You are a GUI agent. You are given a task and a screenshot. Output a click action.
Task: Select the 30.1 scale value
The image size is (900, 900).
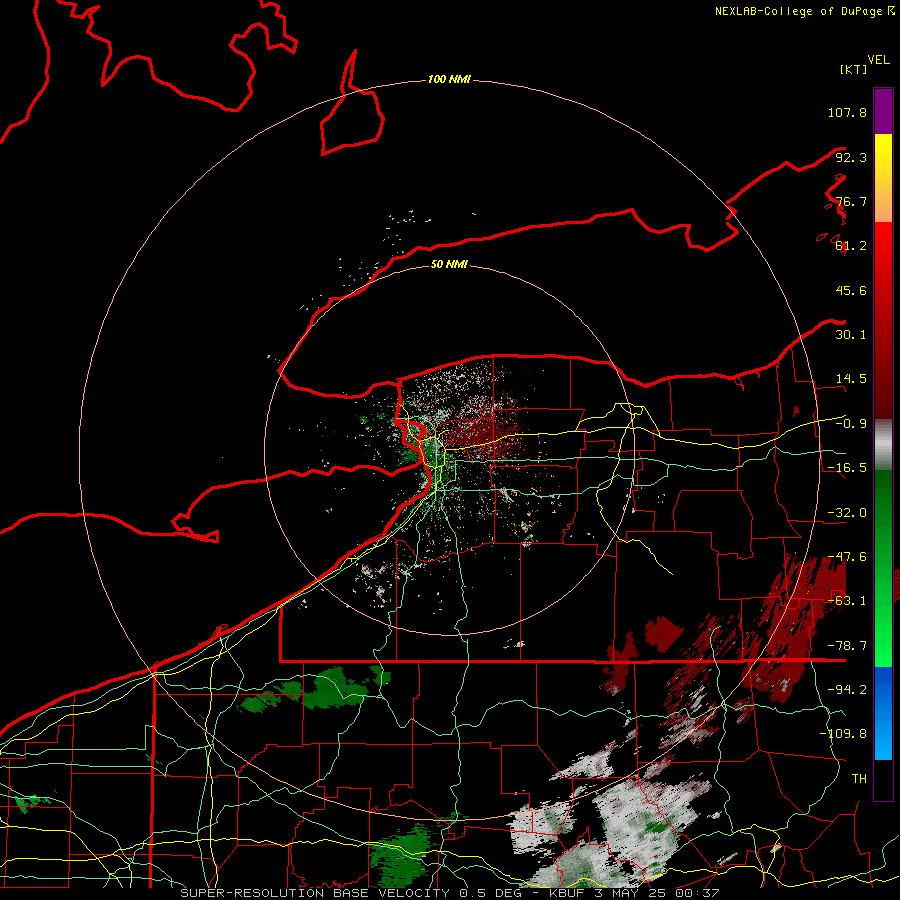pos(851,335)
